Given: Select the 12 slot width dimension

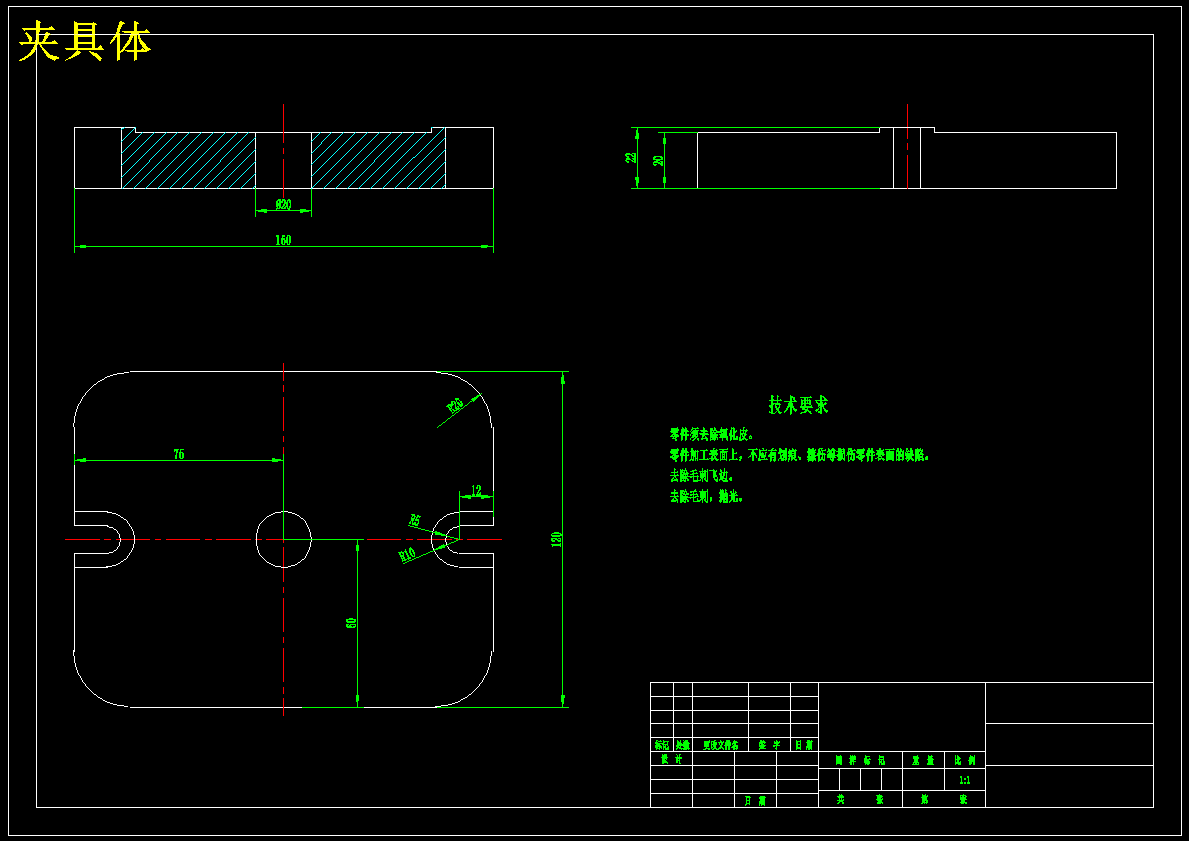Looking at the screenshot, I should pyautogui.click(x=476, y=491).
